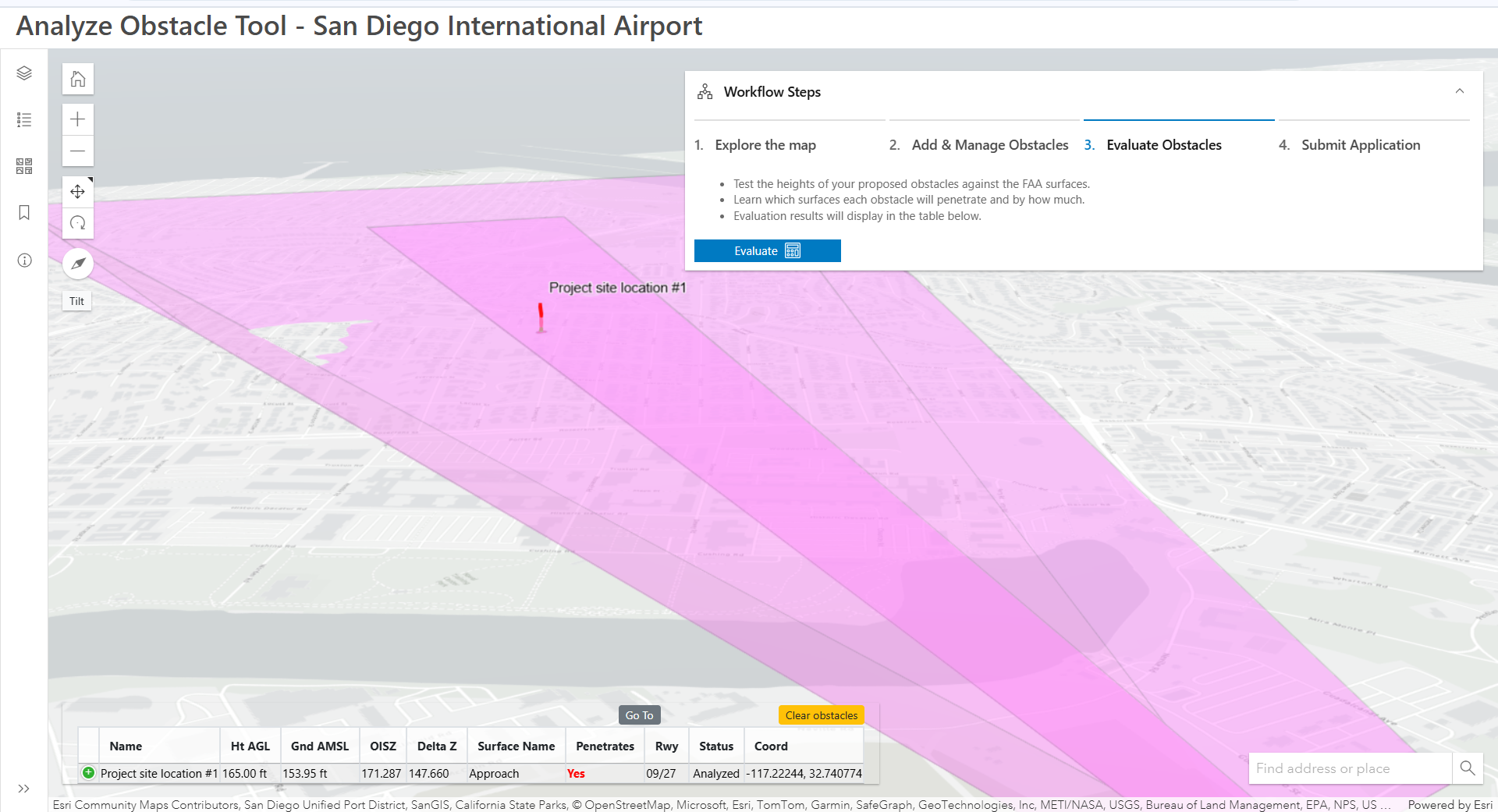Click the Evaluate button
This screenshot has height=812, width=1498.
point(767,250)
